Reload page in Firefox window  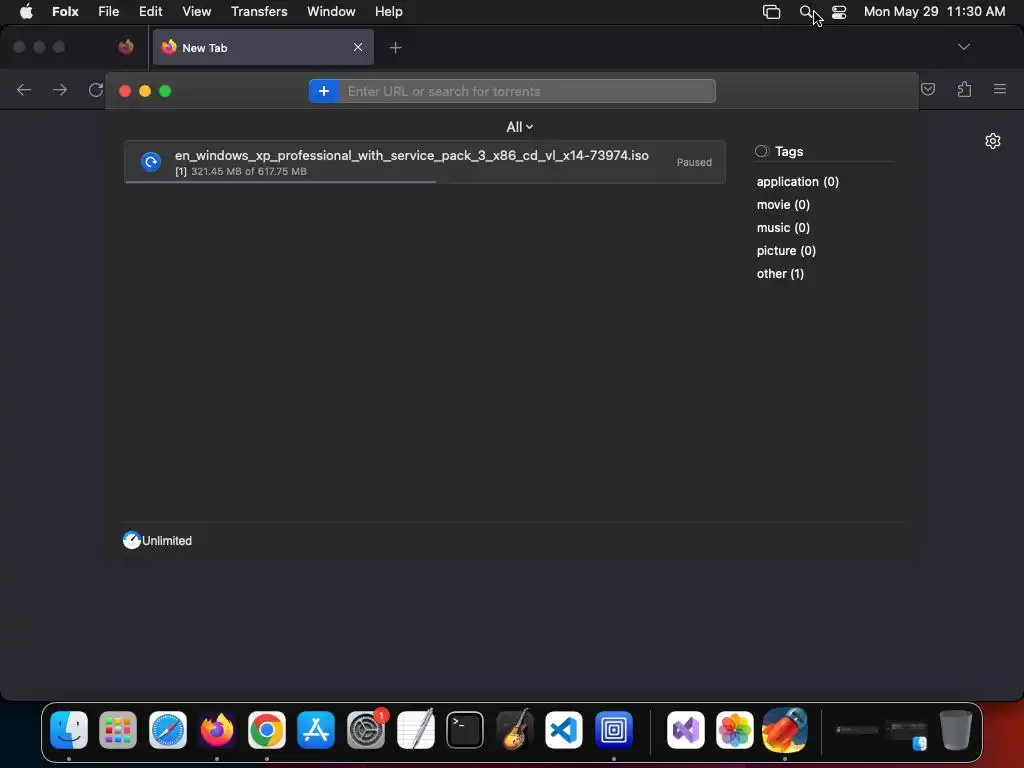(x=96, y=89)
